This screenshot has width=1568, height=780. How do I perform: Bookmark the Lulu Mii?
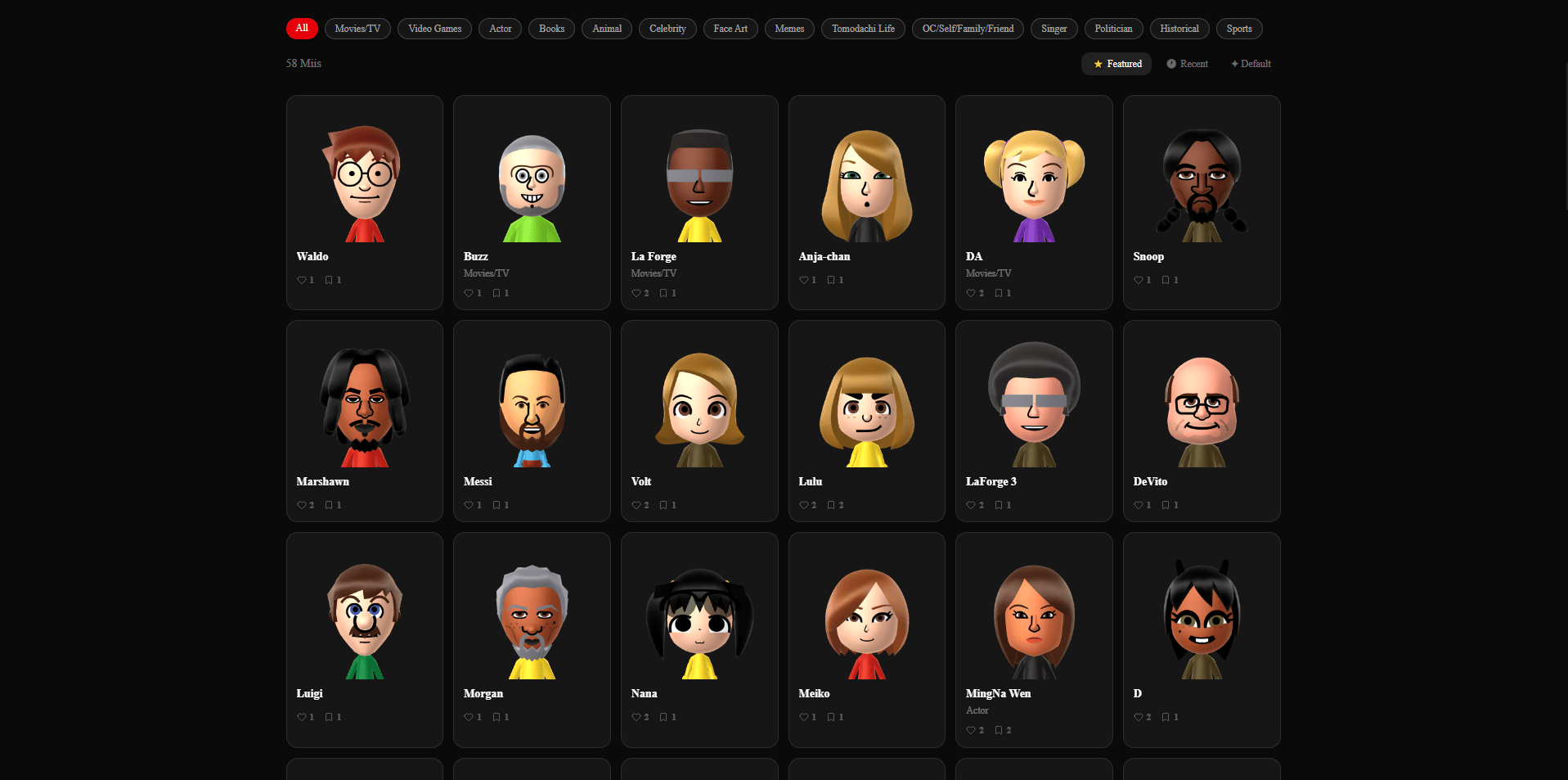coord(831,505)
